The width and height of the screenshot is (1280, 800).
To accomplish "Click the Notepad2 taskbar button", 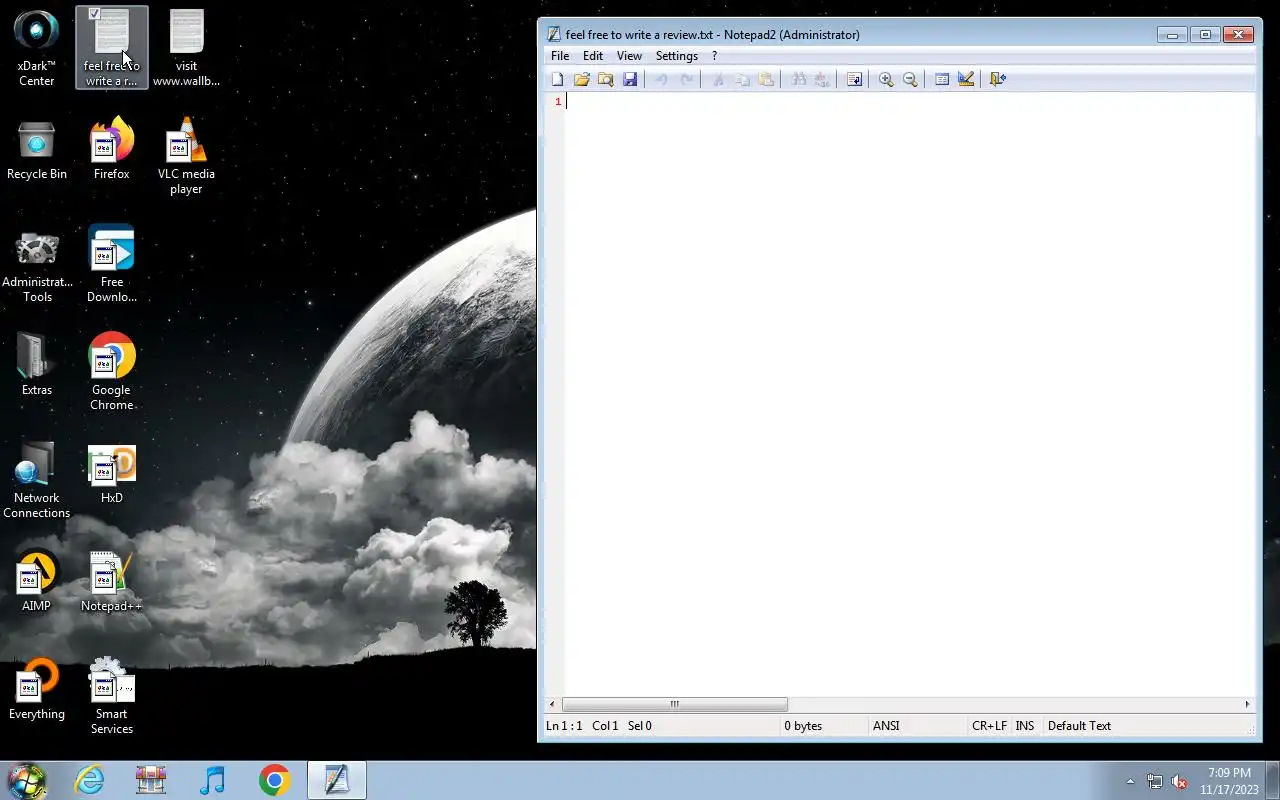I will [337, 780].
